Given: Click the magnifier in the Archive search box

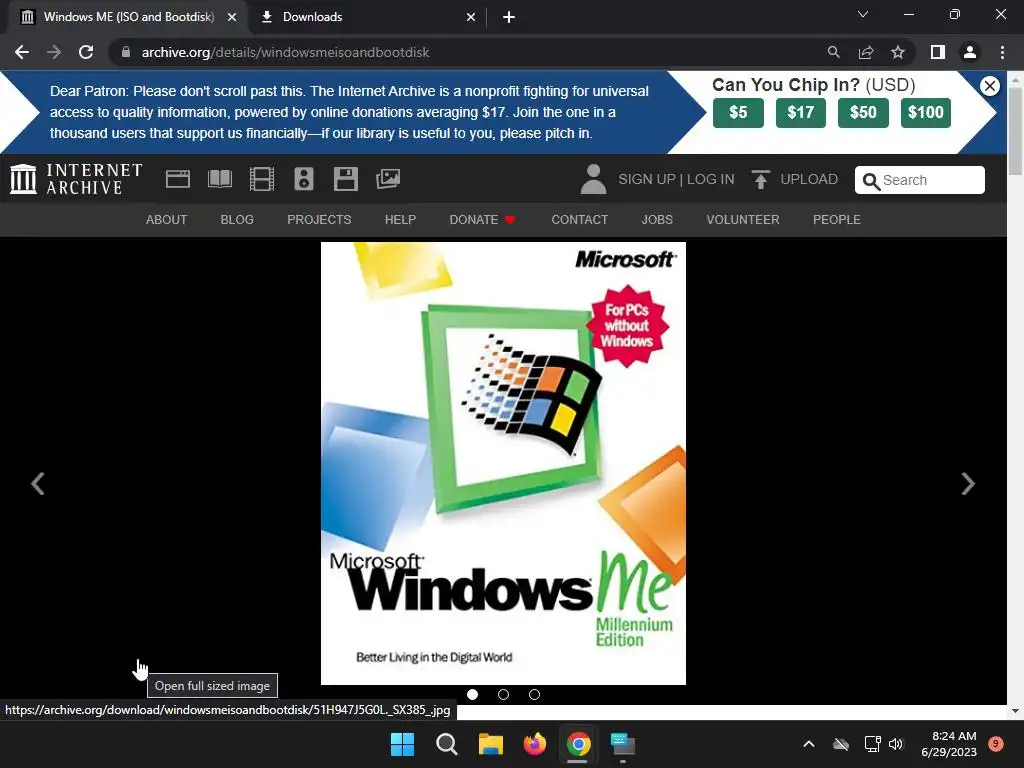Looking at the screenshot, I should click(871, 181).
